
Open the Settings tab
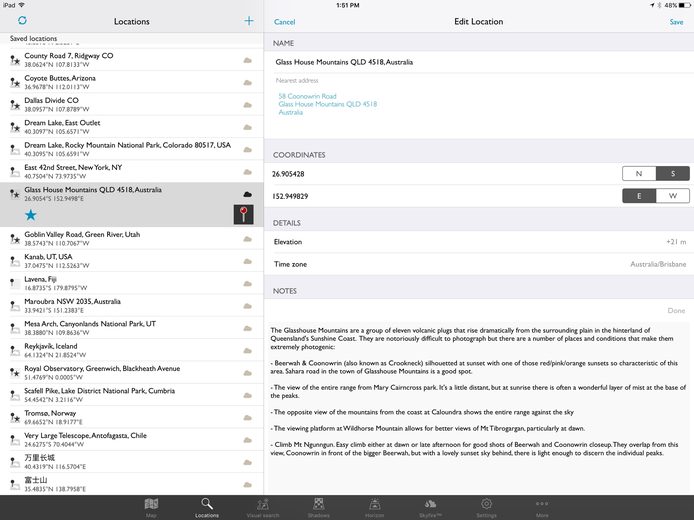click(x=486, y=508)
